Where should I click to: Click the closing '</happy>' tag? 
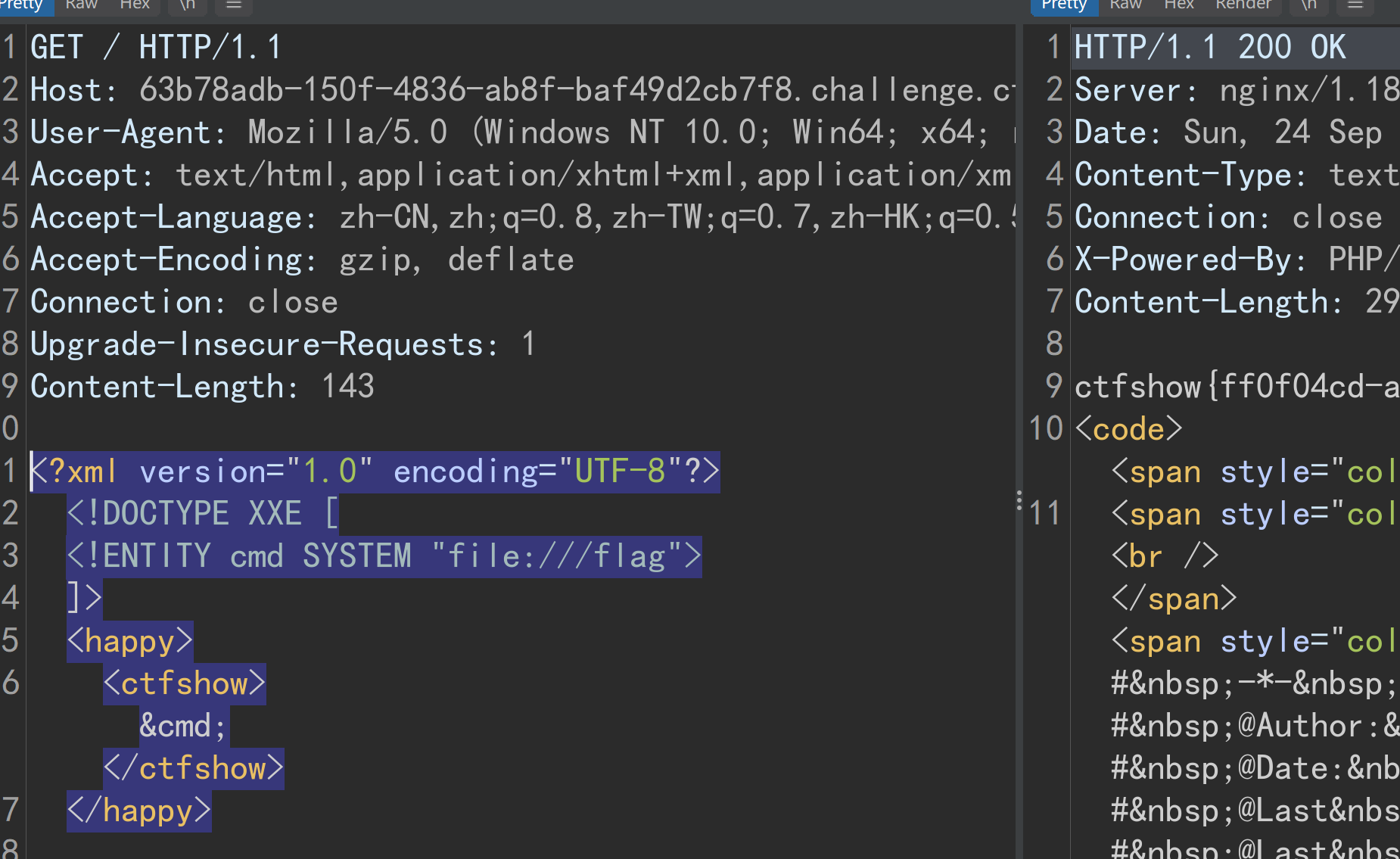click(x=139, y=811)
